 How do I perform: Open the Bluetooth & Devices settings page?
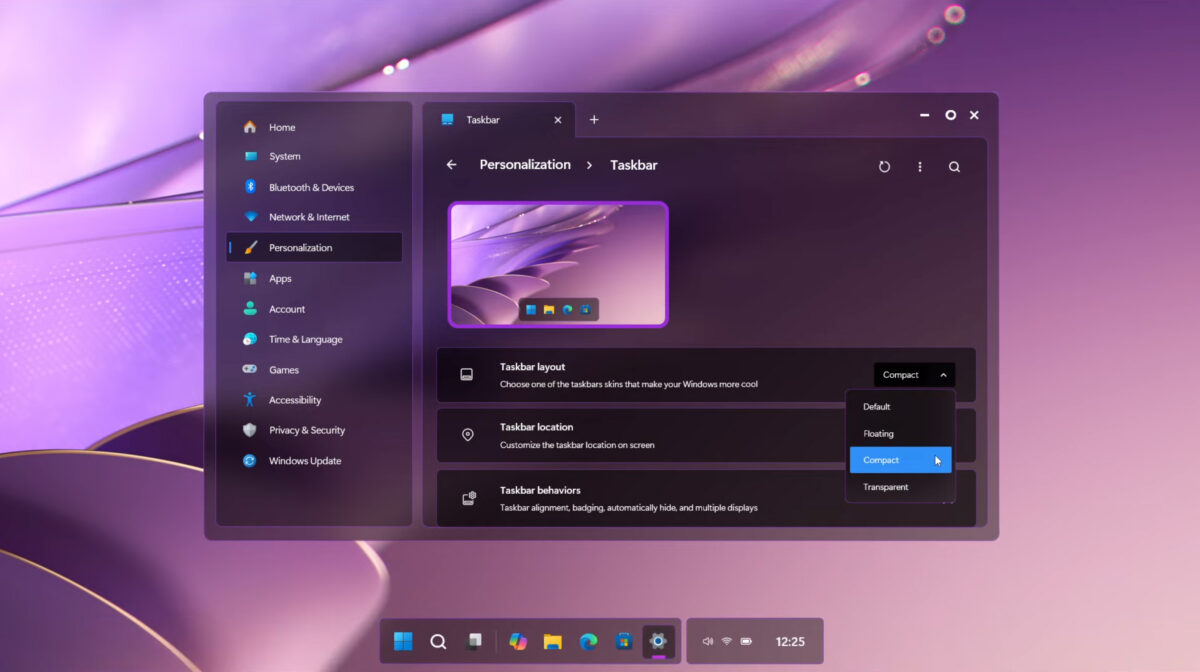point(313,187)
